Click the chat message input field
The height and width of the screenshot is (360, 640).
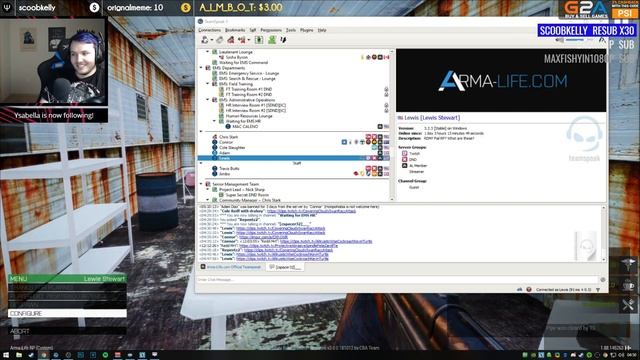tap(397, 280)
